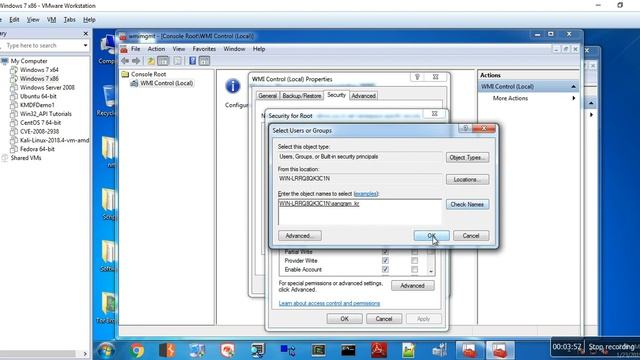The image size is (640, 360).
Task: Click the VMware library search field
Action: (x=42, y=45)
